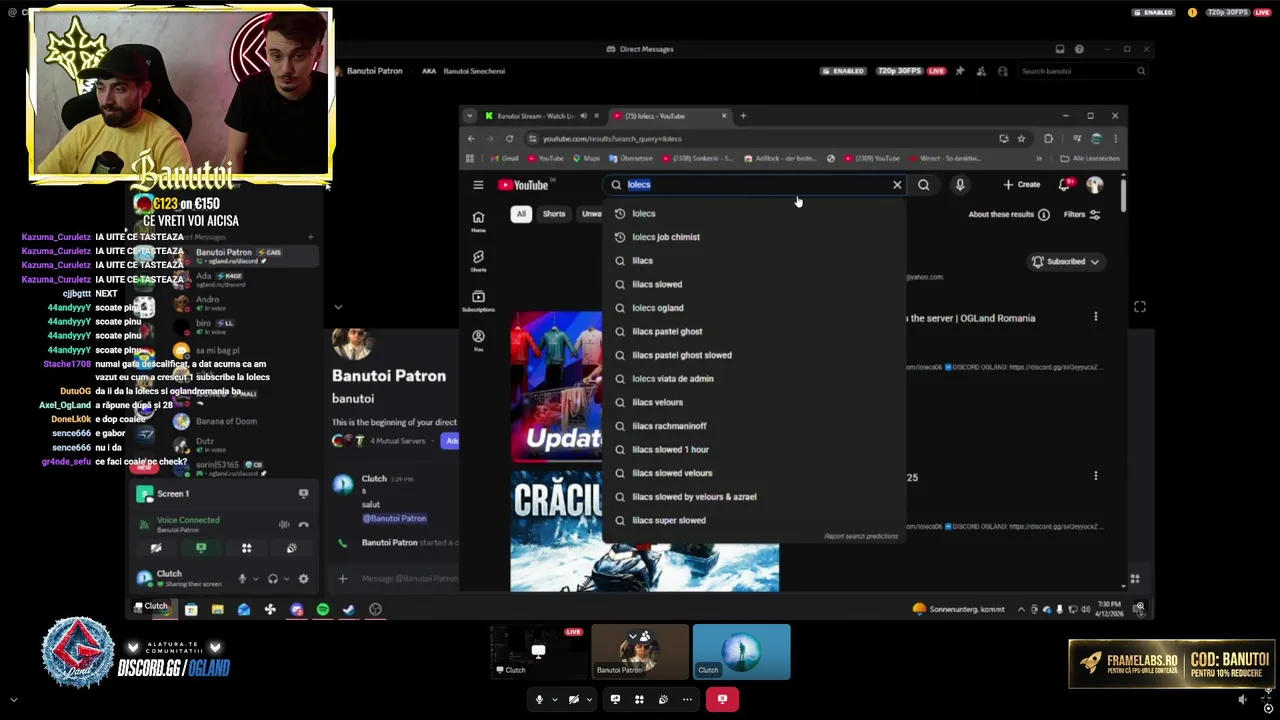Open camera options arrow in bottom call bar
Image resolution: width=1280 pixels, height=720 pixels.
tap(588, 700)
